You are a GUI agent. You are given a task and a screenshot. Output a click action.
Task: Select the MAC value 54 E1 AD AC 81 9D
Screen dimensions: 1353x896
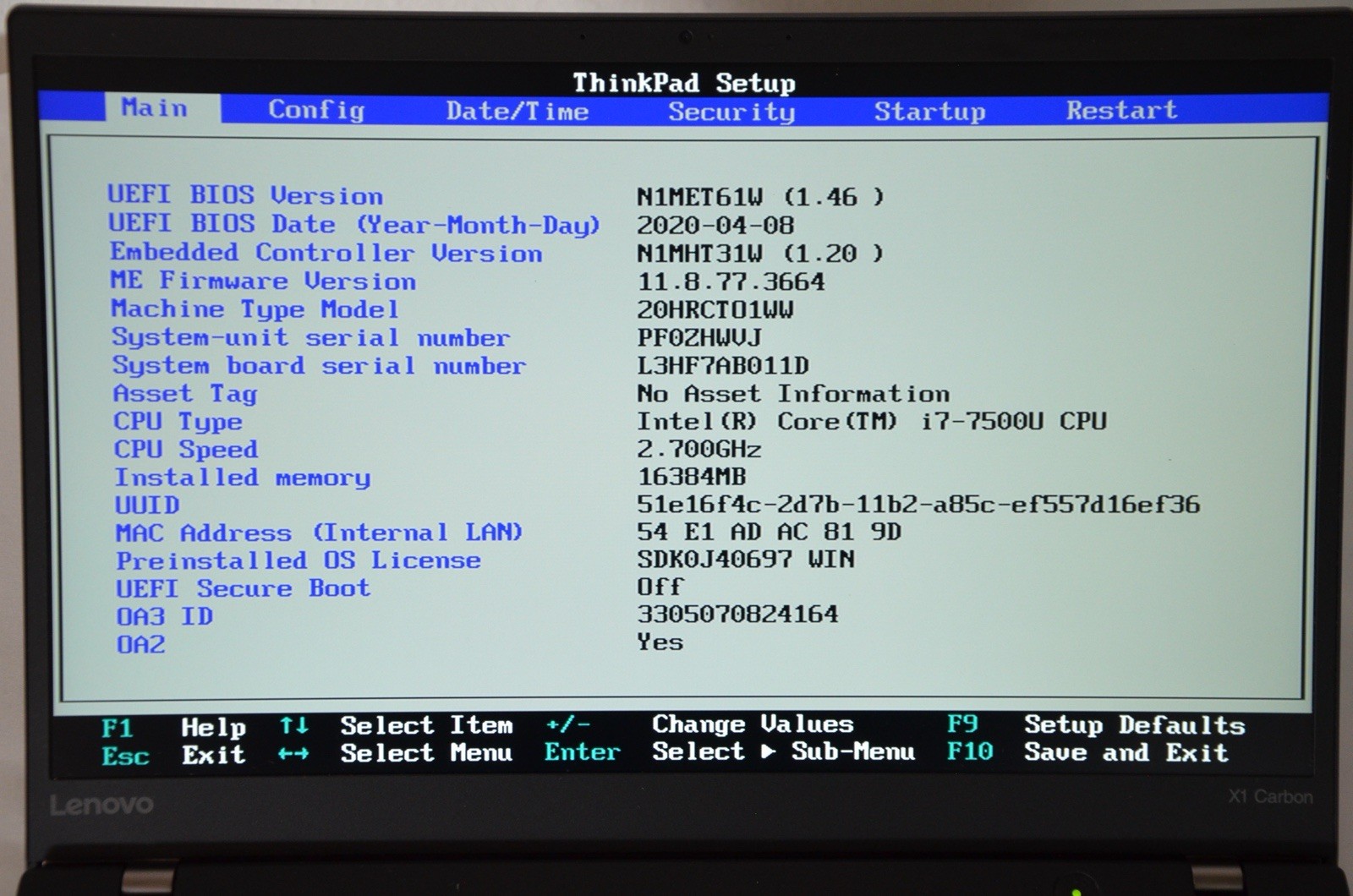(770, 532)
